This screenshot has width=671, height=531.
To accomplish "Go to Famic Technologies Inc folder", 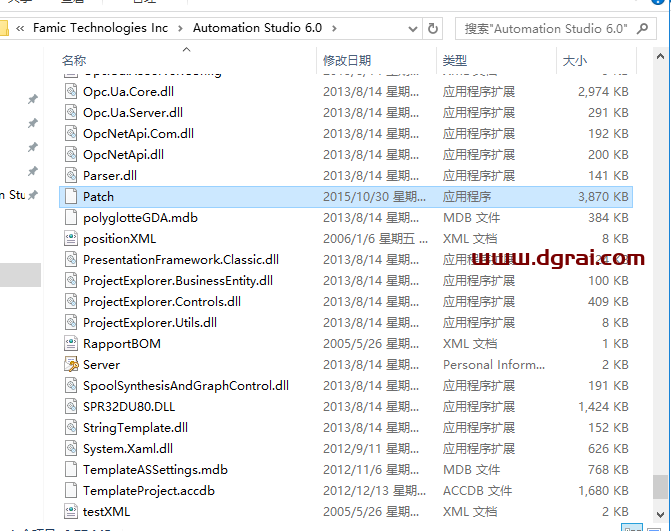I will (x=101, y=28).
